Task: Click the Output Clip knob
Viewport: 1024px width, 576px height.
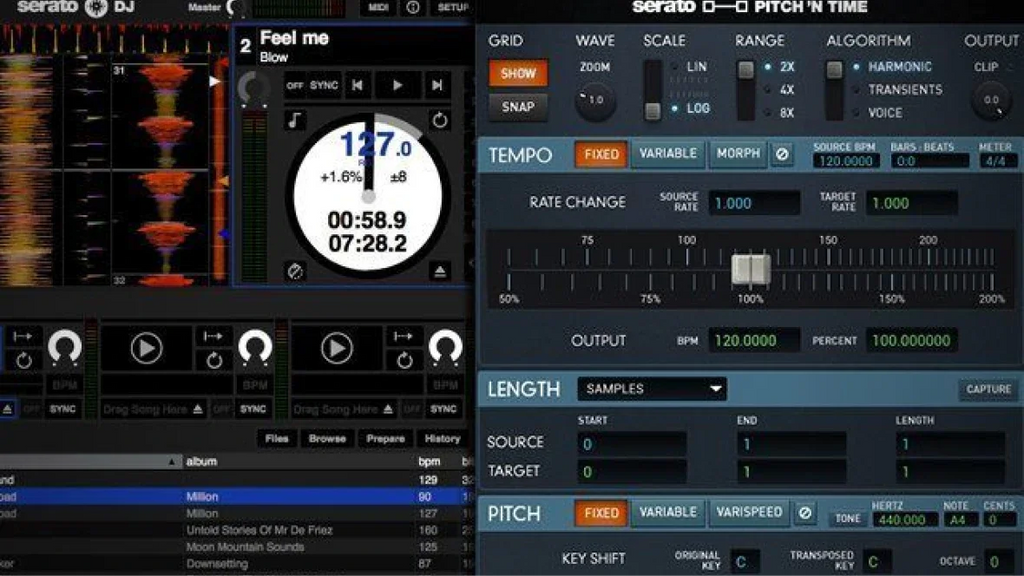Action: (x=991, y=101)
